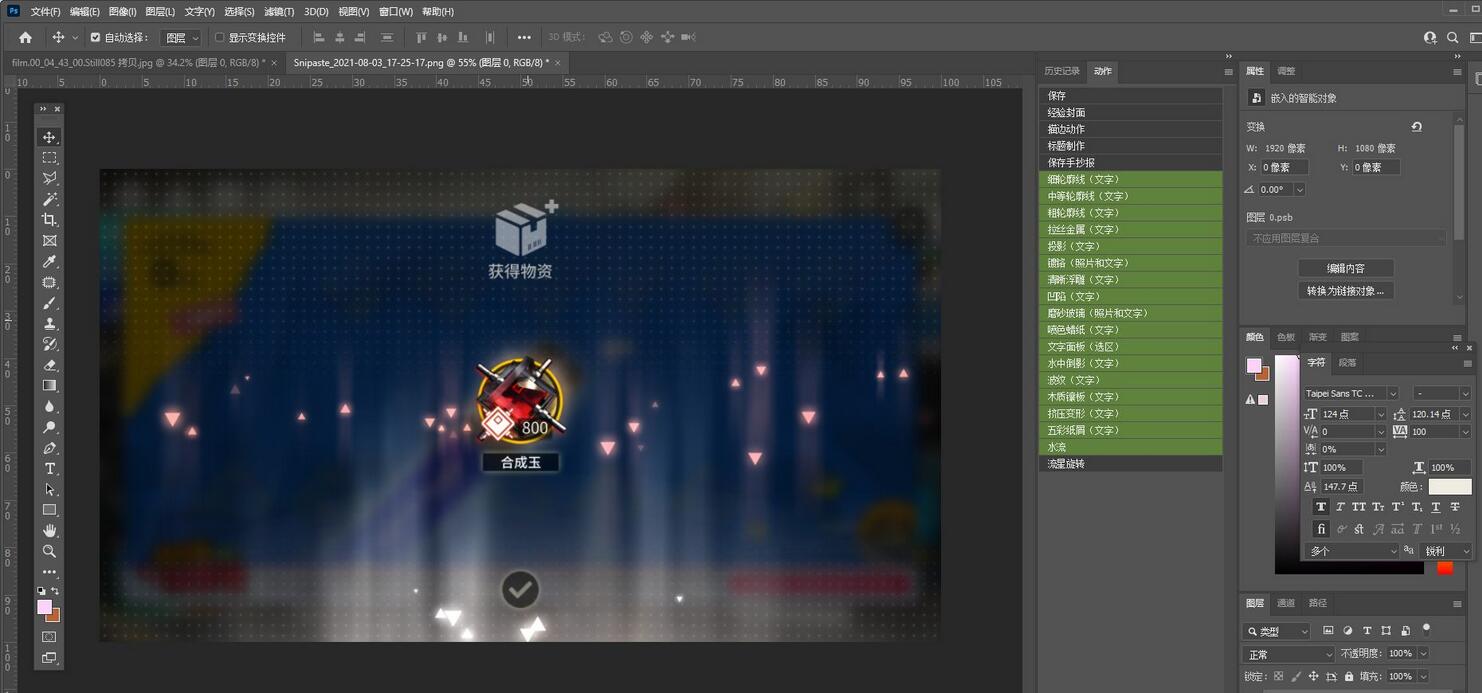Viewport: 1482px width, 693px height.
Task: Select the 五彩纸屑（文字）action
Action: (1130, 430)
